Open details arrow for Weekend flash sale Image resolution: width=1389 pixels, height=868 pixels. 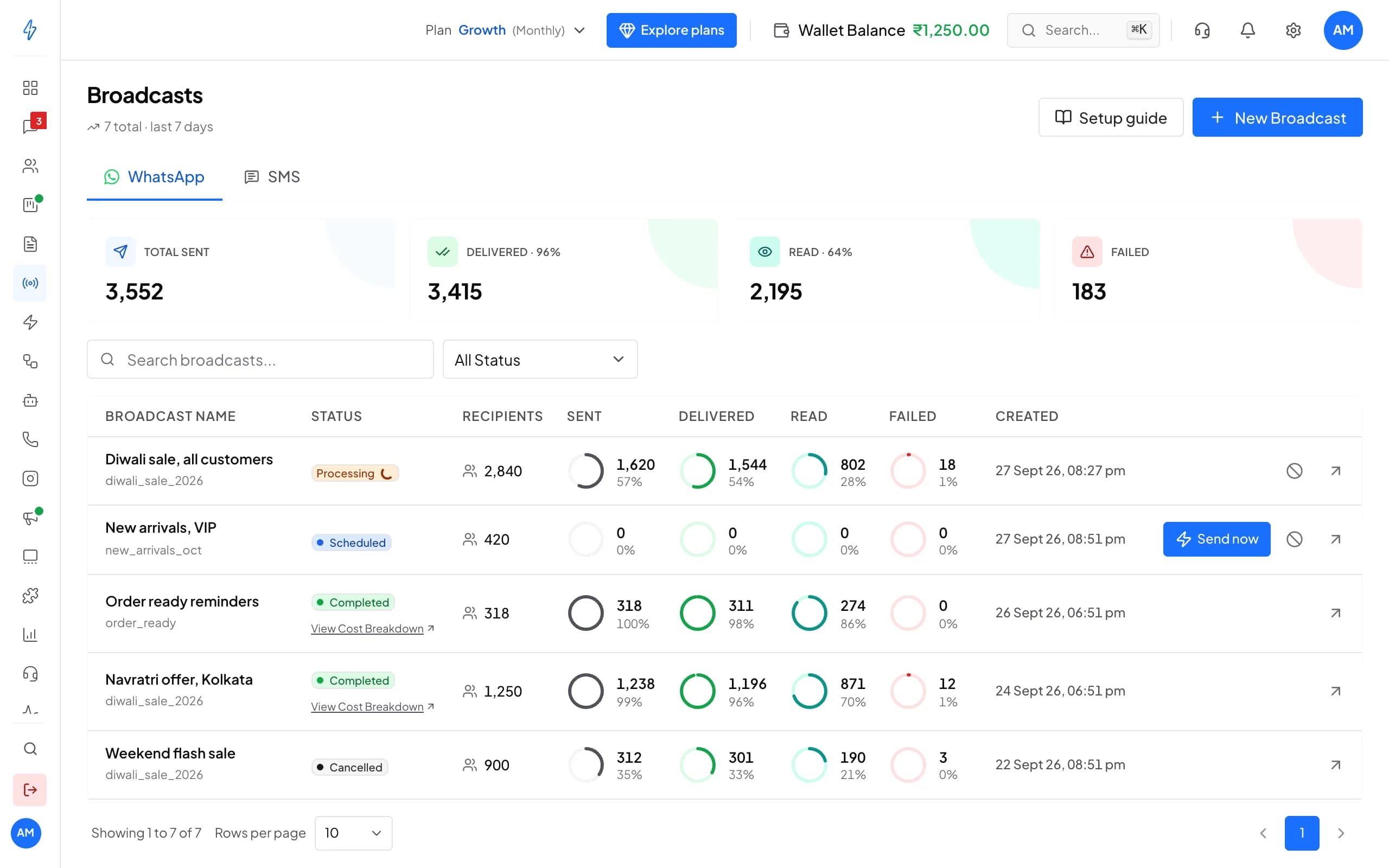(1336, 765)
